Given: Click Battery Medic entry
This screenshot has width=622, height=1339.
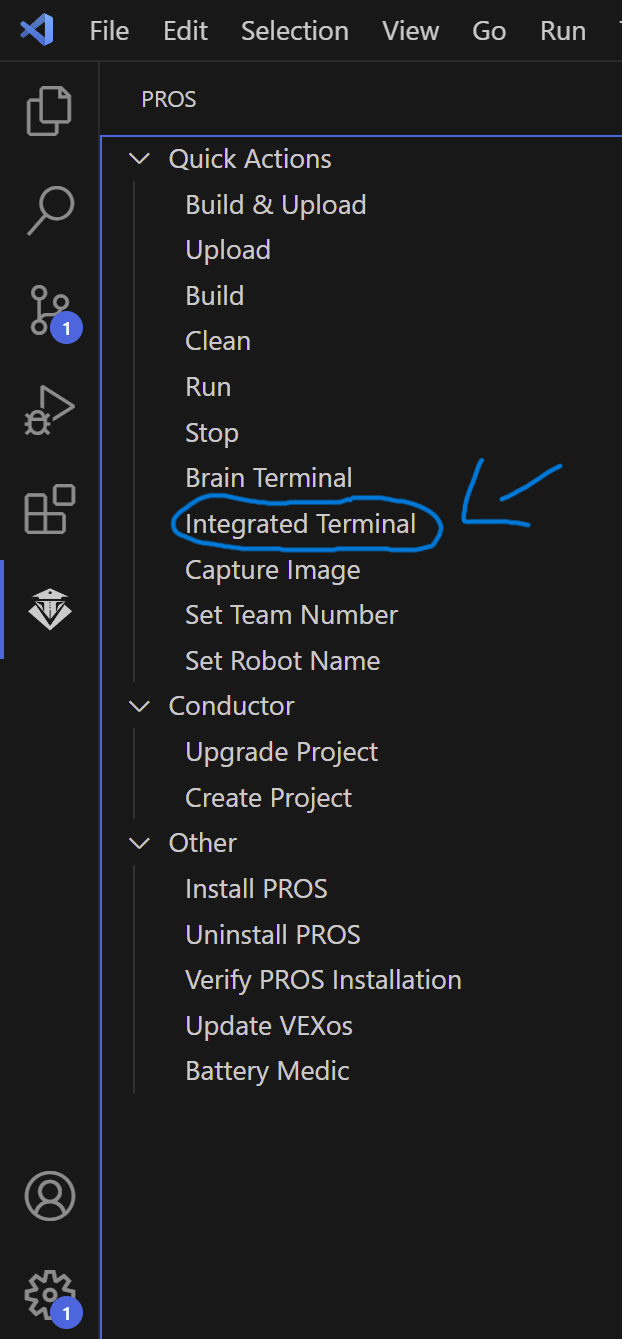Looking at the screenshot, I should click(x=267, y=1071).
